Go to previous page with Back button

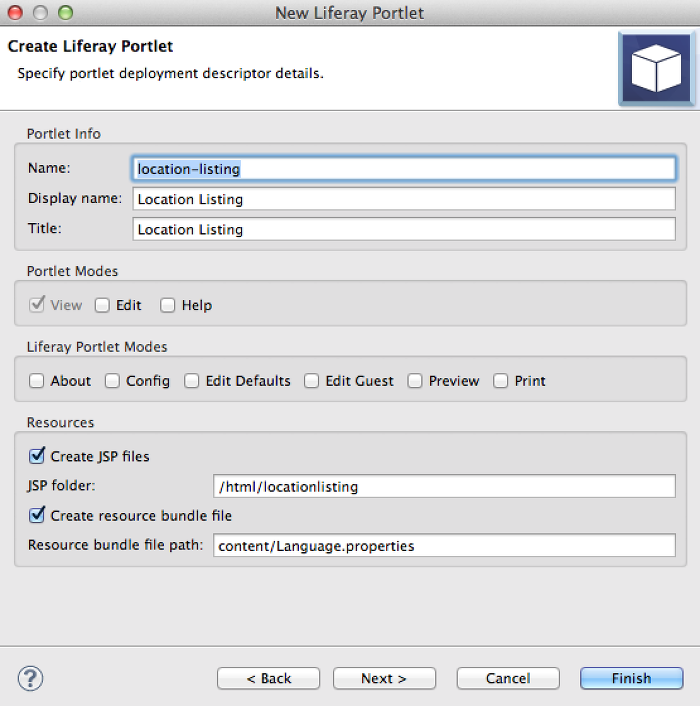point(269,678)
